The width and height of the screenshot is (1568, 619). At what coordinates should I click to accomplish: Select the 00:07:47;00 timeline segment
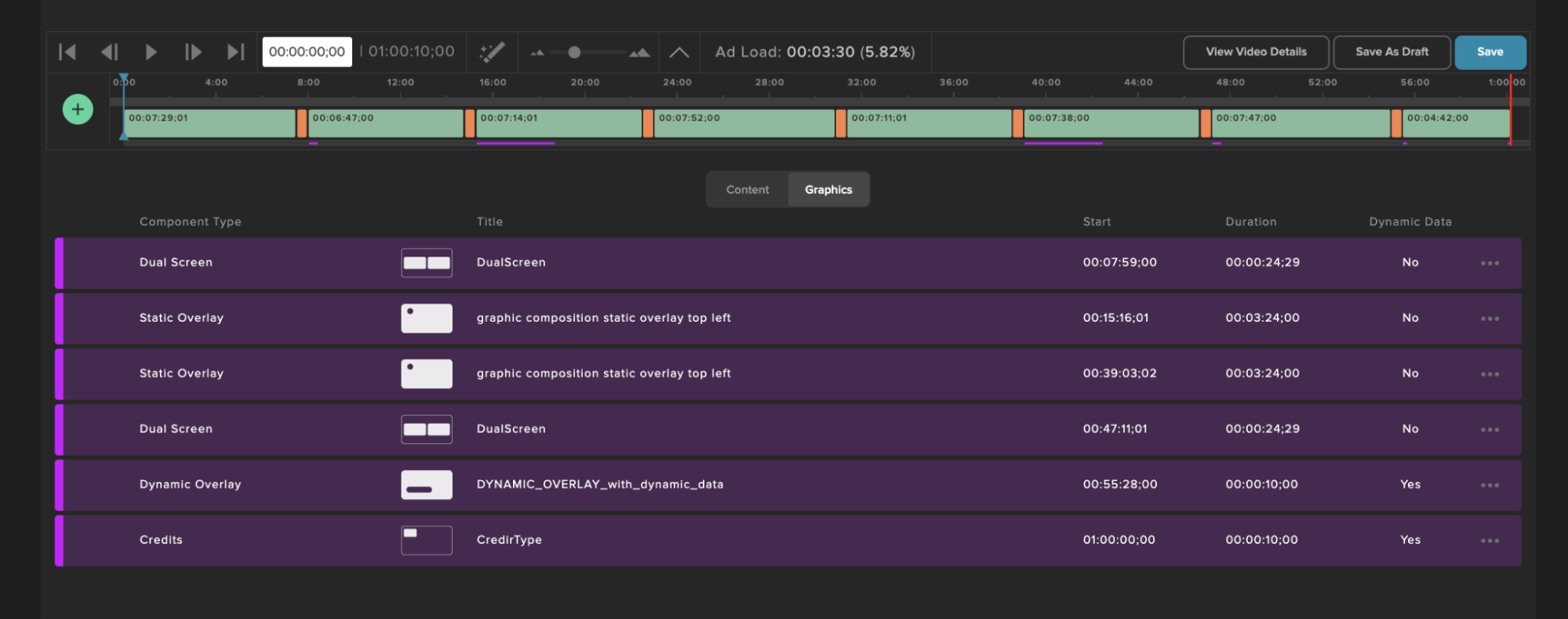pos(1301,123)
